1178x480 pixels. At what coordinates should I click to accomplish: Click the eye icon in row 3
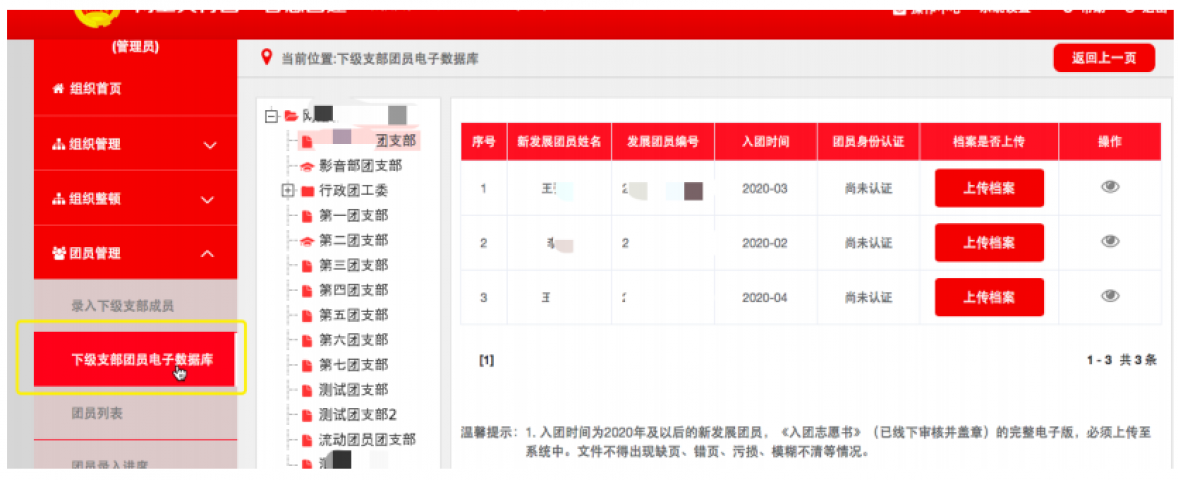(1109, 296)
